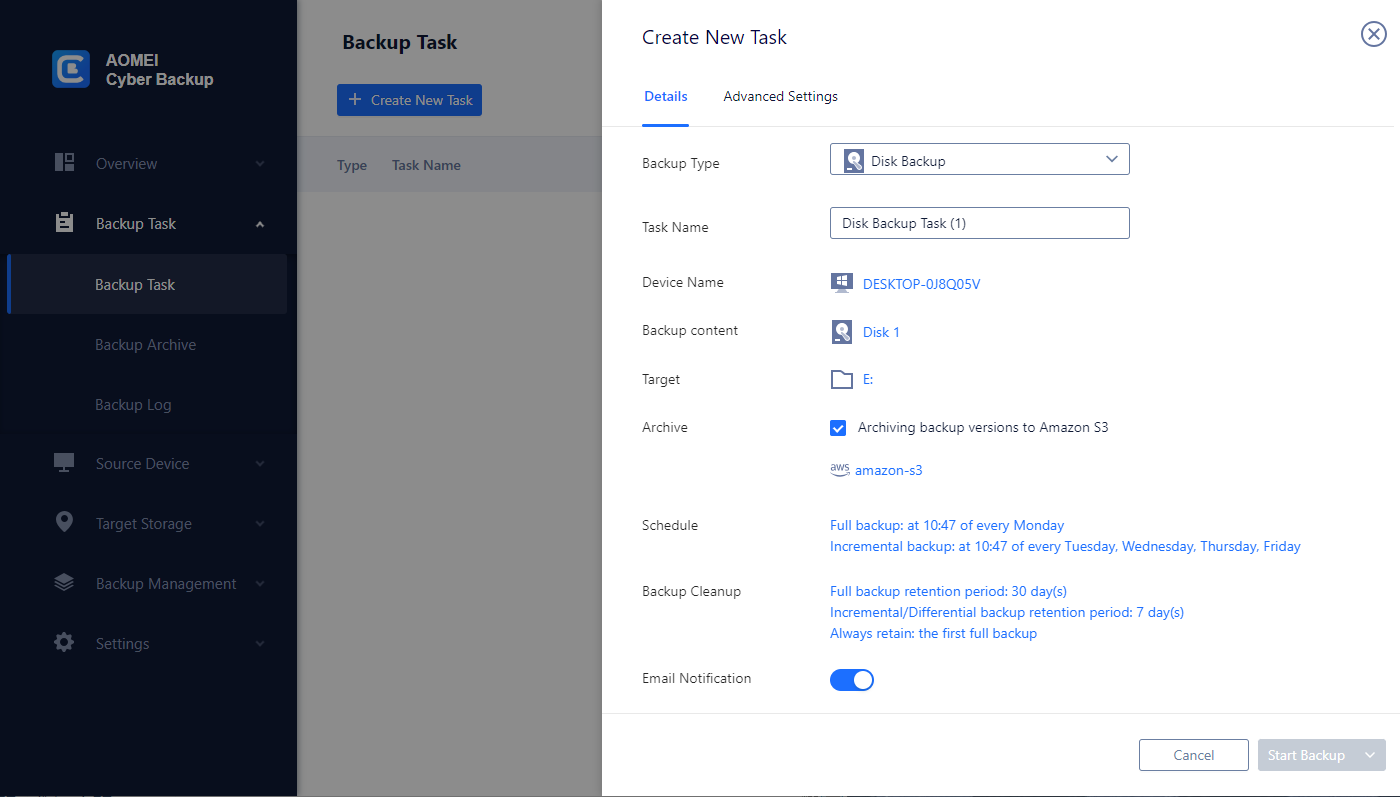1400x797 pixels.
Task: Open Backup Archive in the sidebar
Action: (x=145, y=345)
